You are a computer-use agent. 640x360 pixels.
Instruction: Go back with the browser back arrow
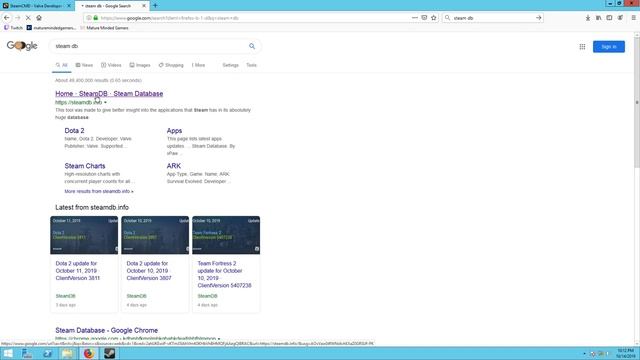7,18
